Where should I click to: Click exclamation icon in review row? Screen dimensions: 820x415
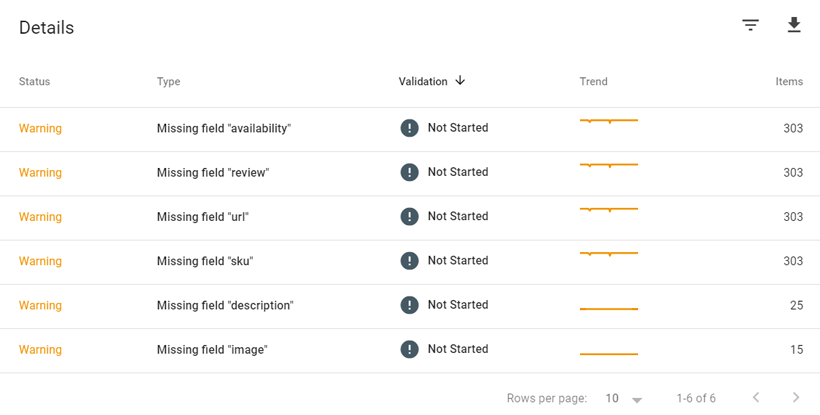409,172
